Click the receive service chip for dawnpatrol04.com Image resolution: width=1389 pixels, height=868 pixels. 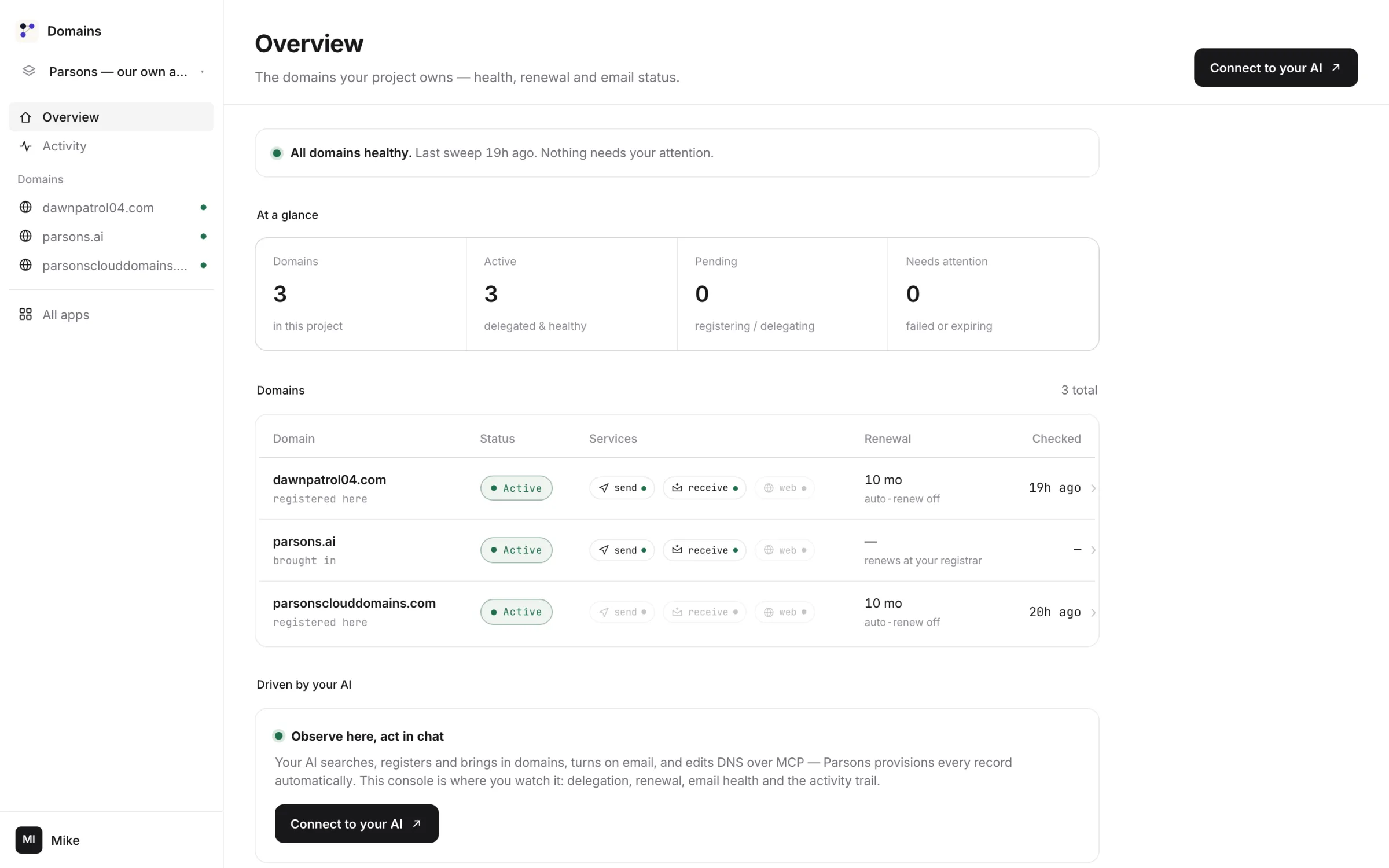[x=704, y=488]
